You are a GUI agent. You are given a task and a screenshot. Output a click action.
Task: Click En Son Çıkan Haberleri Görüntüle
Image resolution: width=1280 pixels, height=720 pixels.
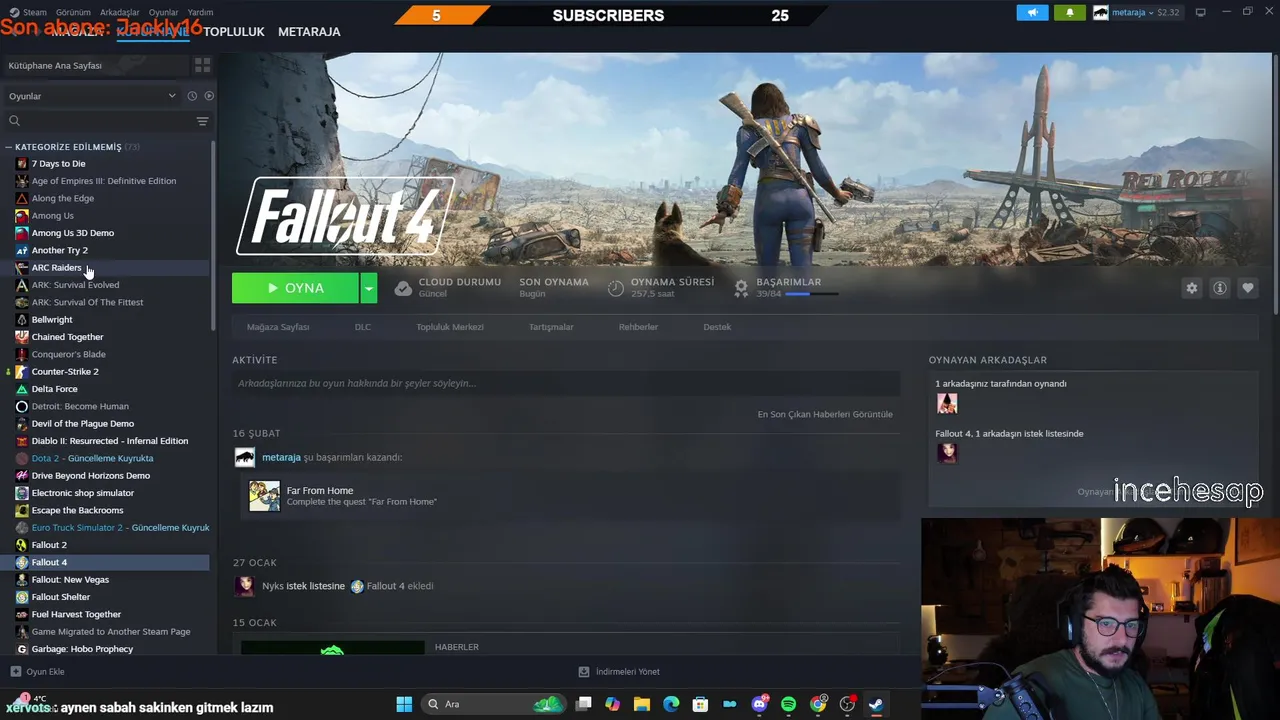[825, 414]
